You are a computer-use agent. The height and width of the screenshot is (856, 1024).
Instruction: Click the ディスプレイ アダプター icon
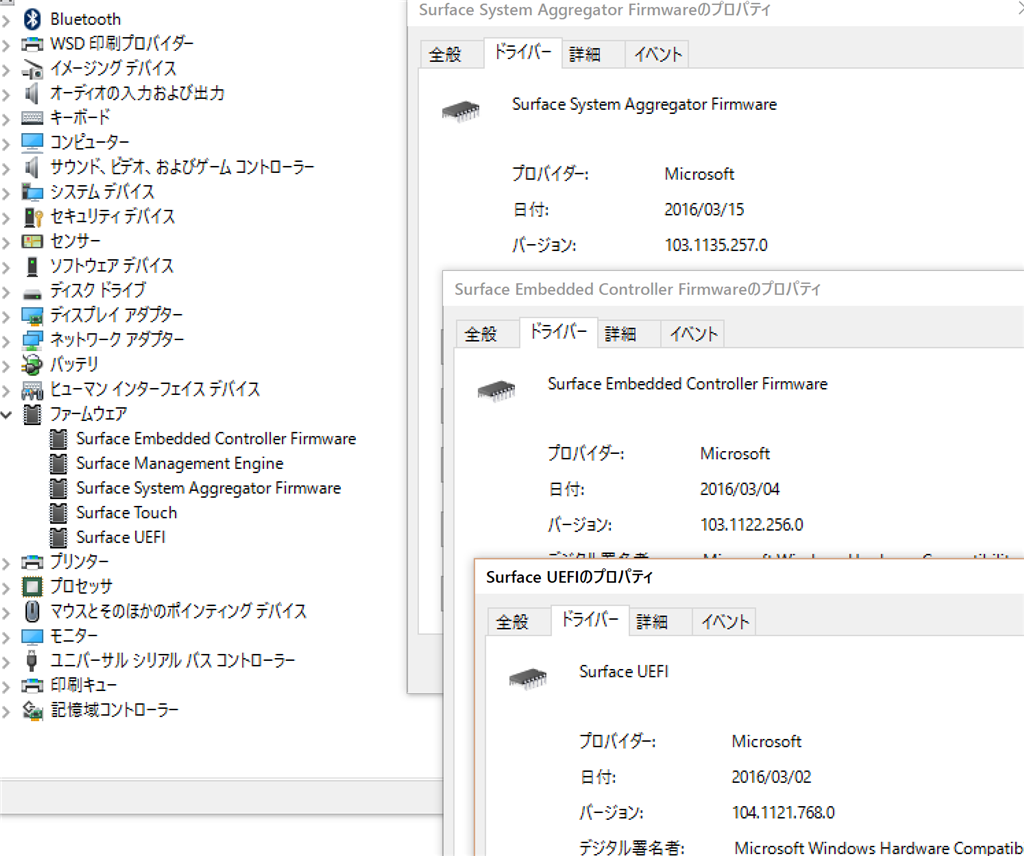click(x=32, y=315)
